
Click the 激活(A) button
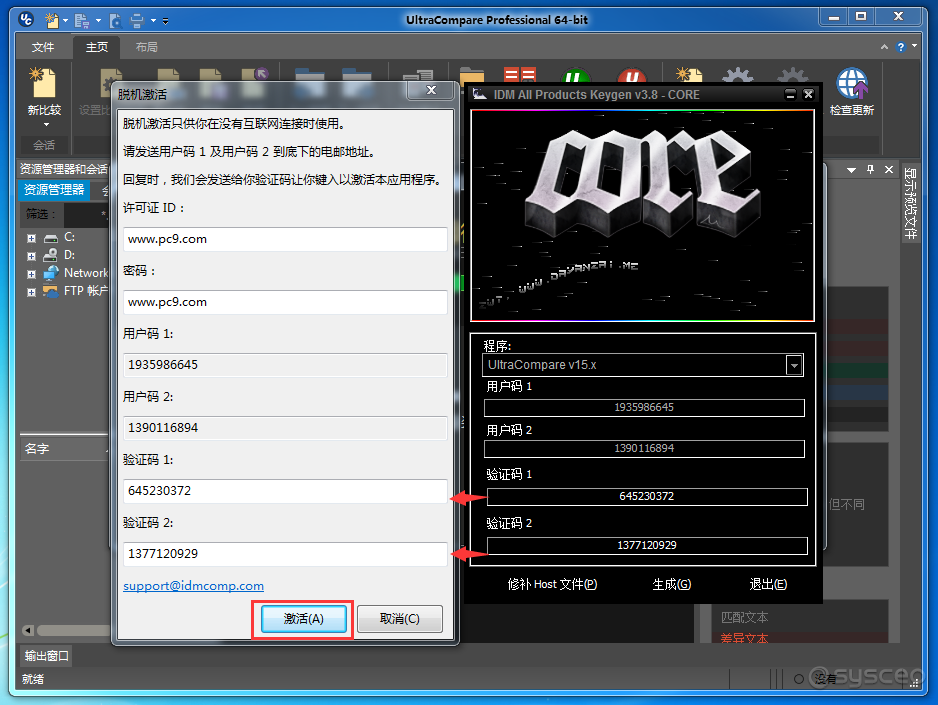click(303, 619)
